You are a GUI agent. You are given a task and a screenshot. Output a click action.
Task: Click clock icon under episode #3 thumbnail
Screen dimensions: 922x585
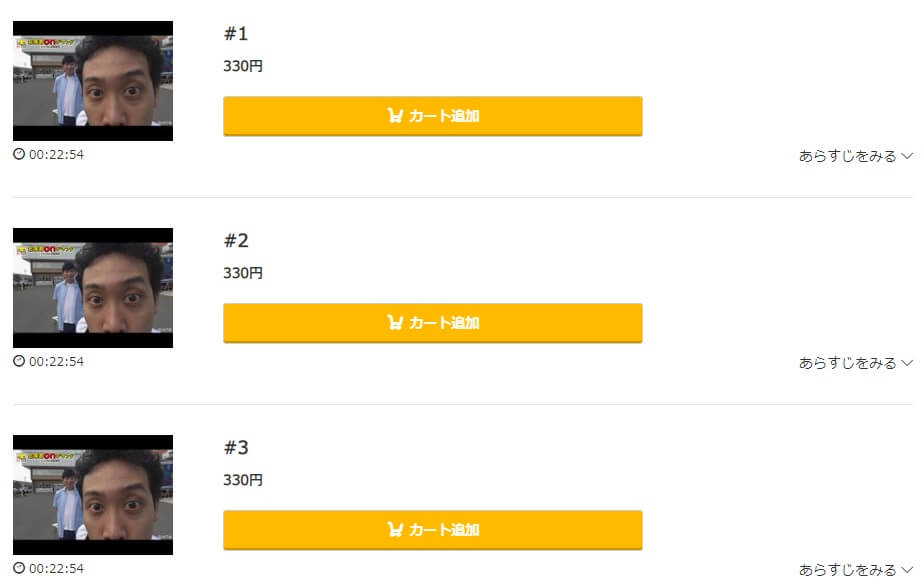(19, 568)
